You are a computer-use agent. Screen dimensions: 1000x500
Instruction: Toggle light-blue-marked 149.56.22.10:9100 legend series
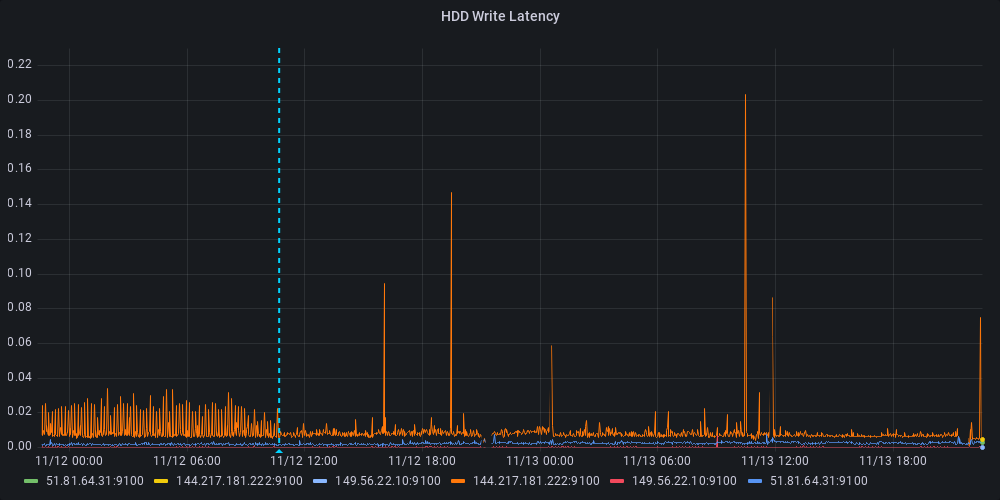pyautogui.click(x=388, y=481)
